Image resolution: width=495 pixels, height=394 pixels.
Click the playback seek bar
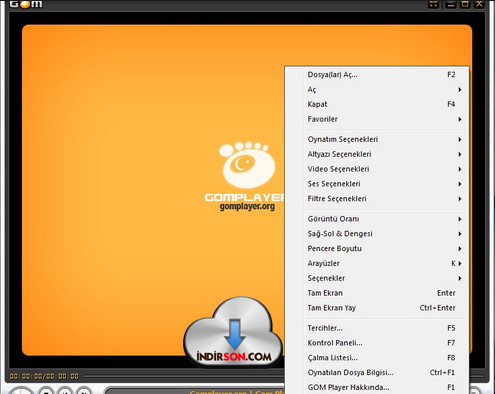[184, 376]
